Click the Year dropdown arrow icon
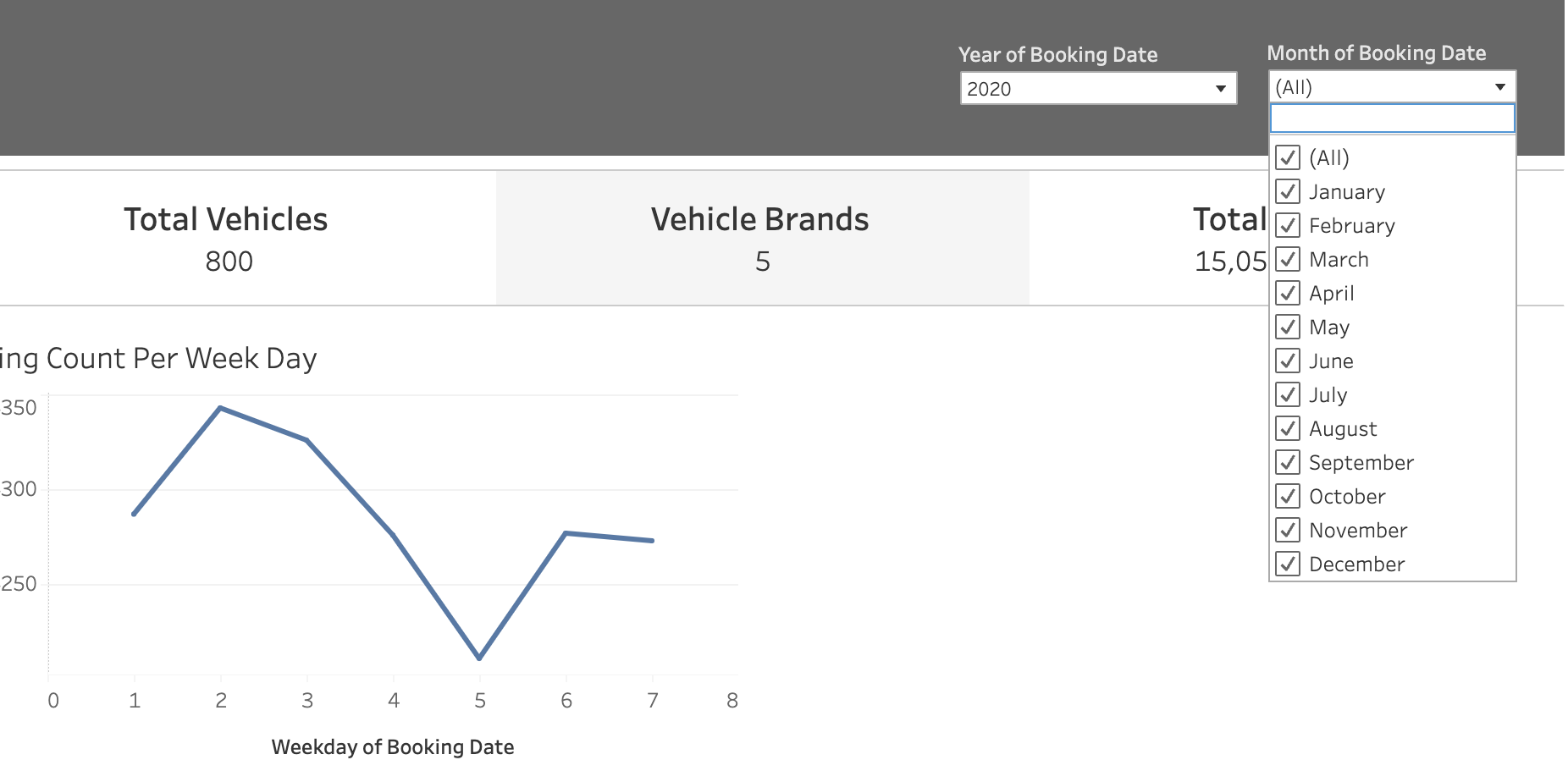The height and width of the screenshot is (782, 1568). (1220, 88)
